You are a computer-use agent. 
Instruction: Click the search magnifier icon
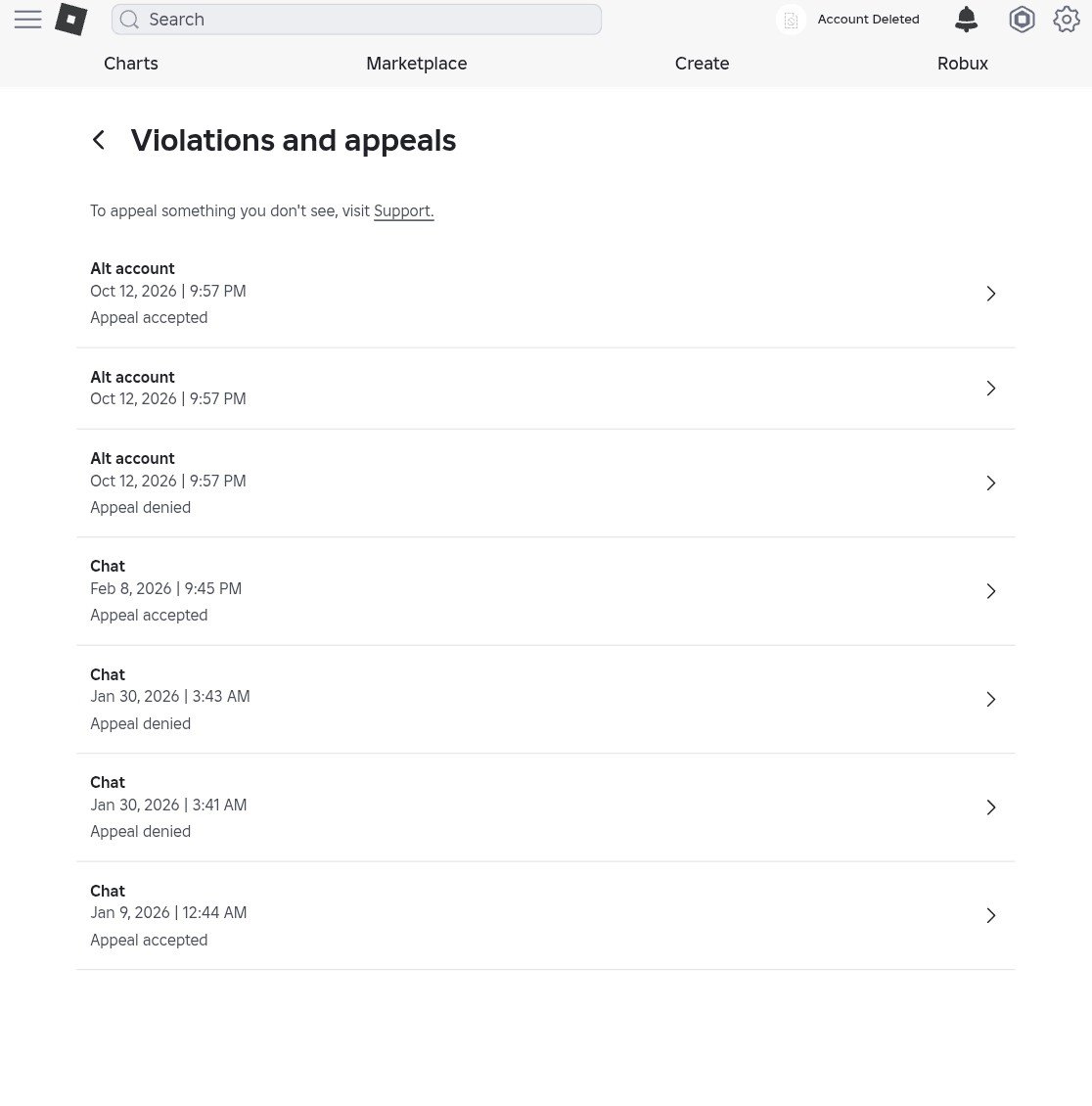(x=129, y=20)
